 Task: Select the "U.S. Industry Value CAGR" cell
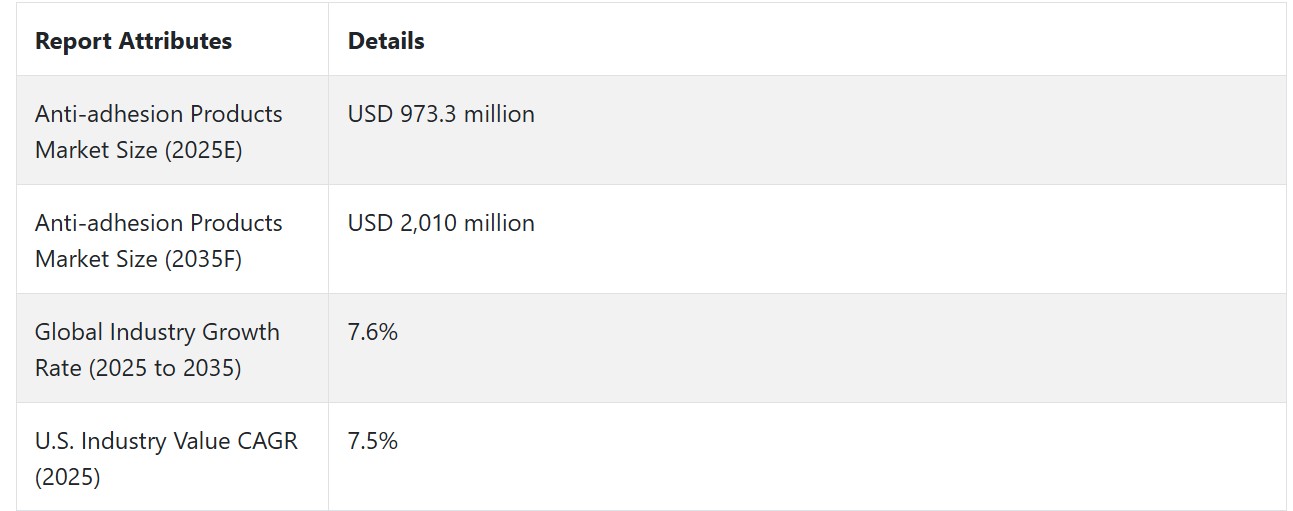(172, 457)
